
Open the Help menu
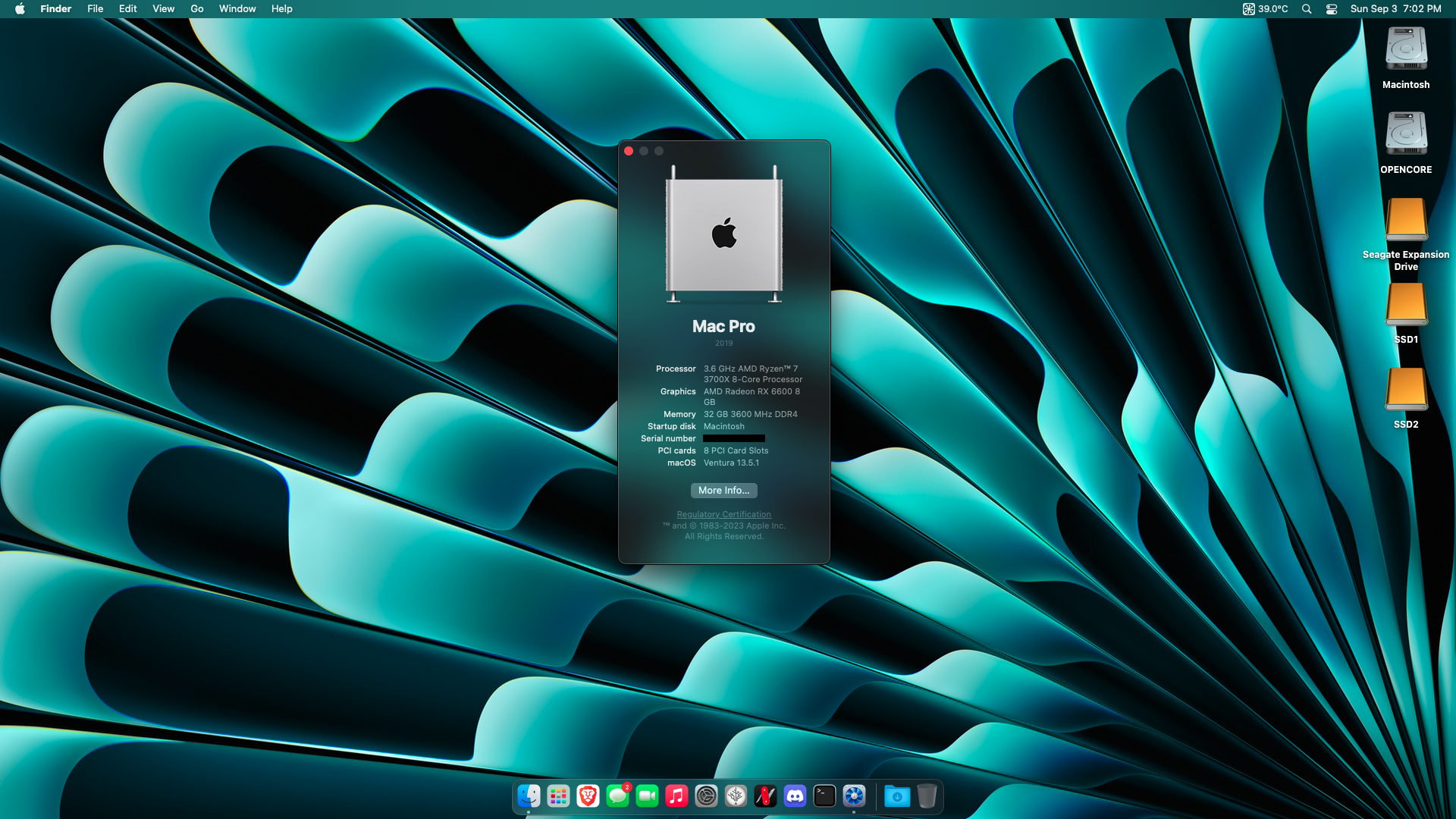(x=282, y=9)
